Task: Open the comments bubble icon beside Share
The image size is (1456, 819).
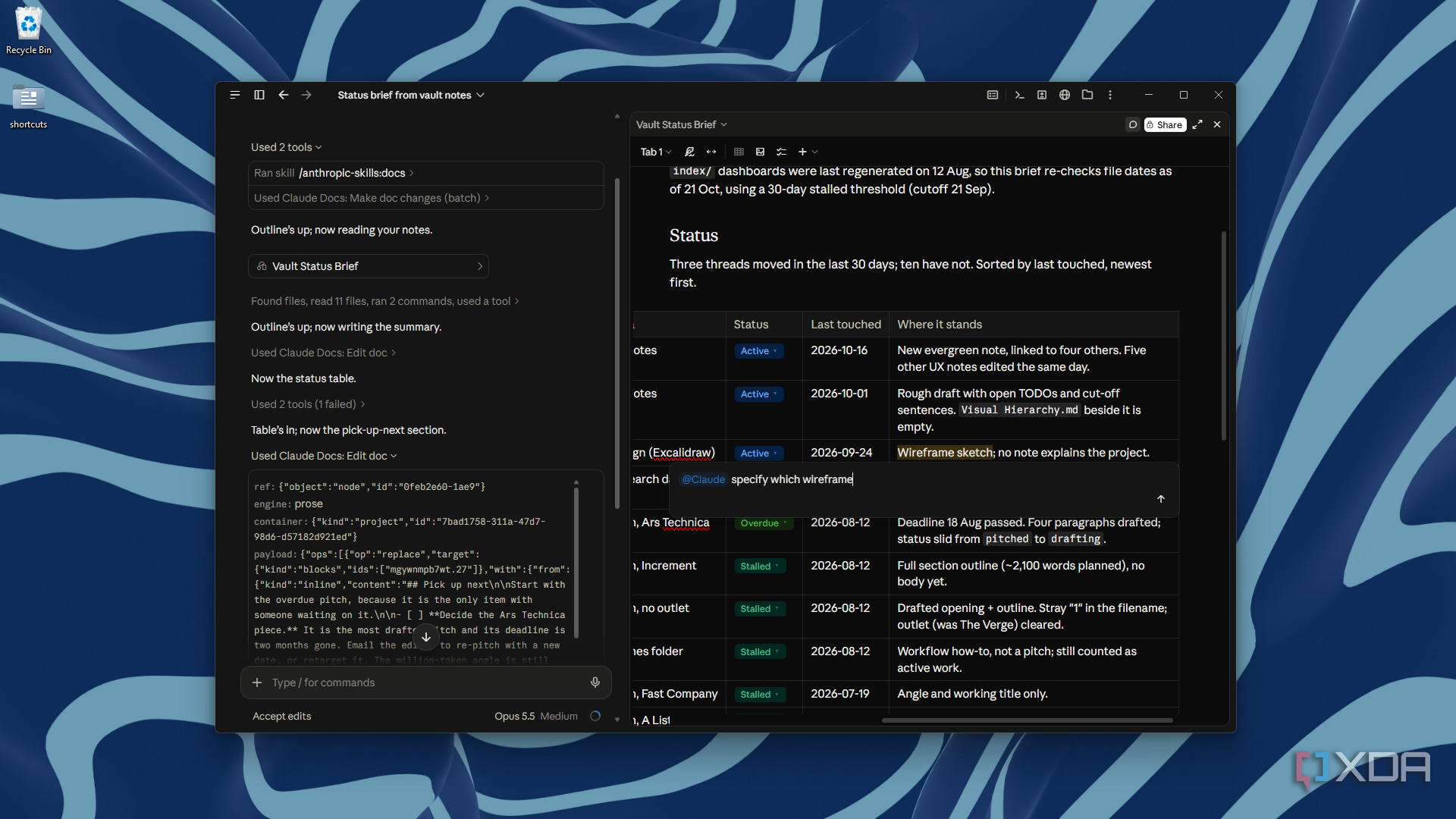Action: pyautogui.click(x=1133, y=124)
